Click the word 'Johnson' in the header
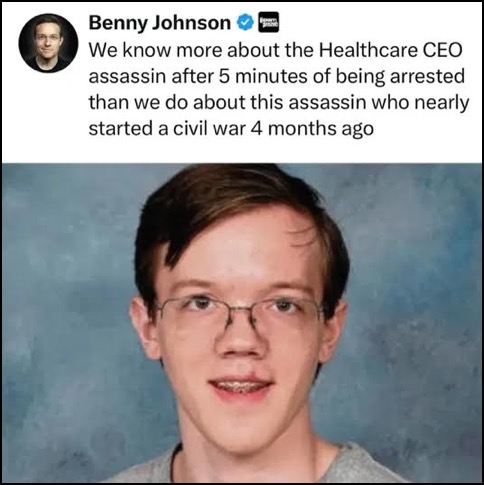The image size is (484, 485). (192, 23)
